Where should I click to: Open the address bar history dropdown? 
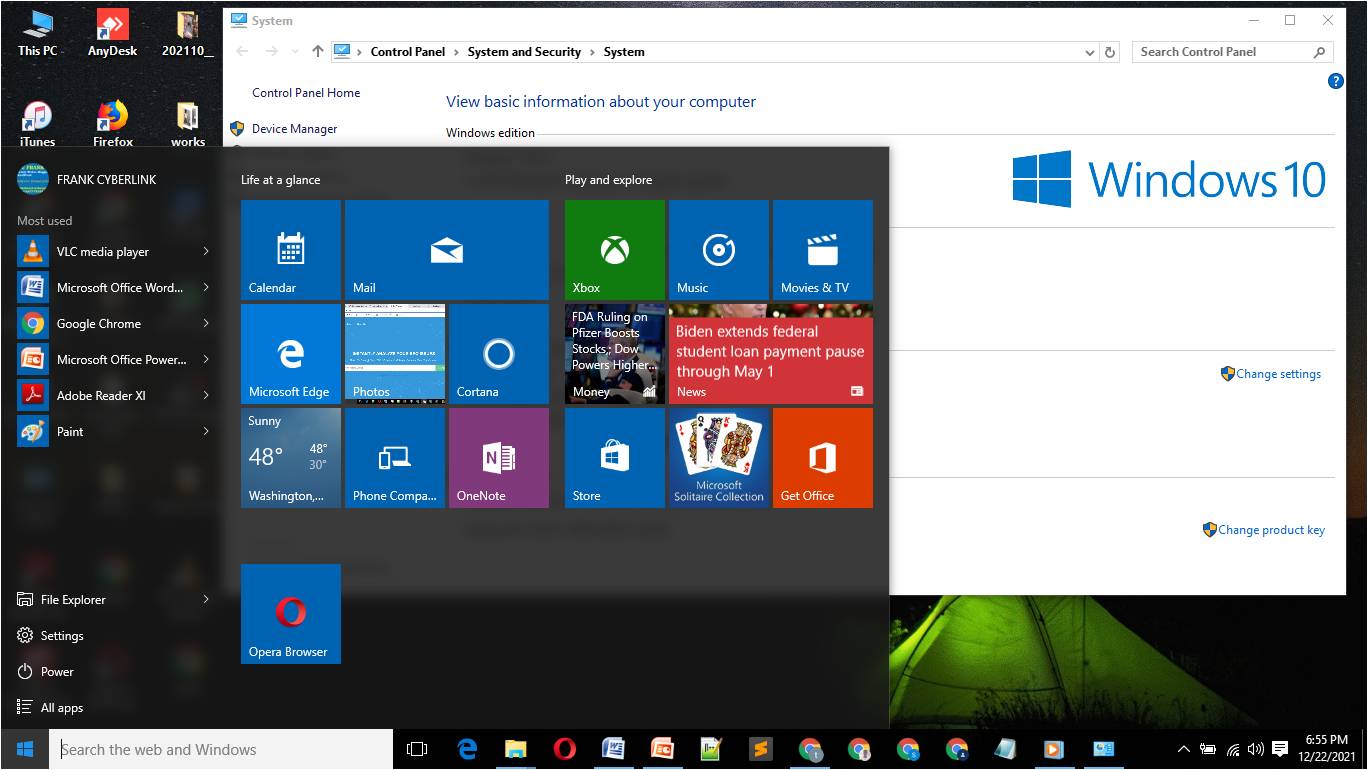(x=1089, y=52)
